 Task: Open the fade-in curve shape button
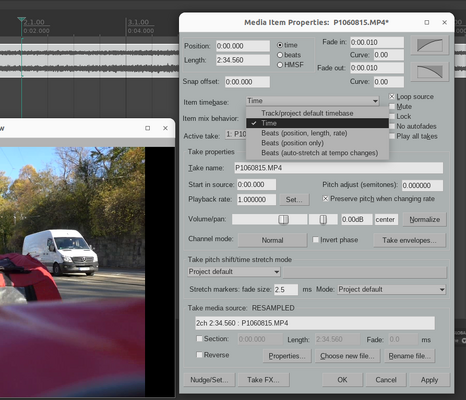pos(429,45)
